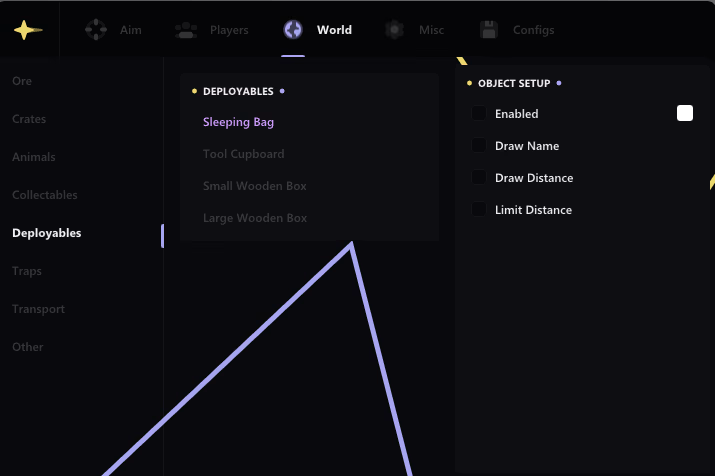Open the Ore sidebar category

pos(22,81)
